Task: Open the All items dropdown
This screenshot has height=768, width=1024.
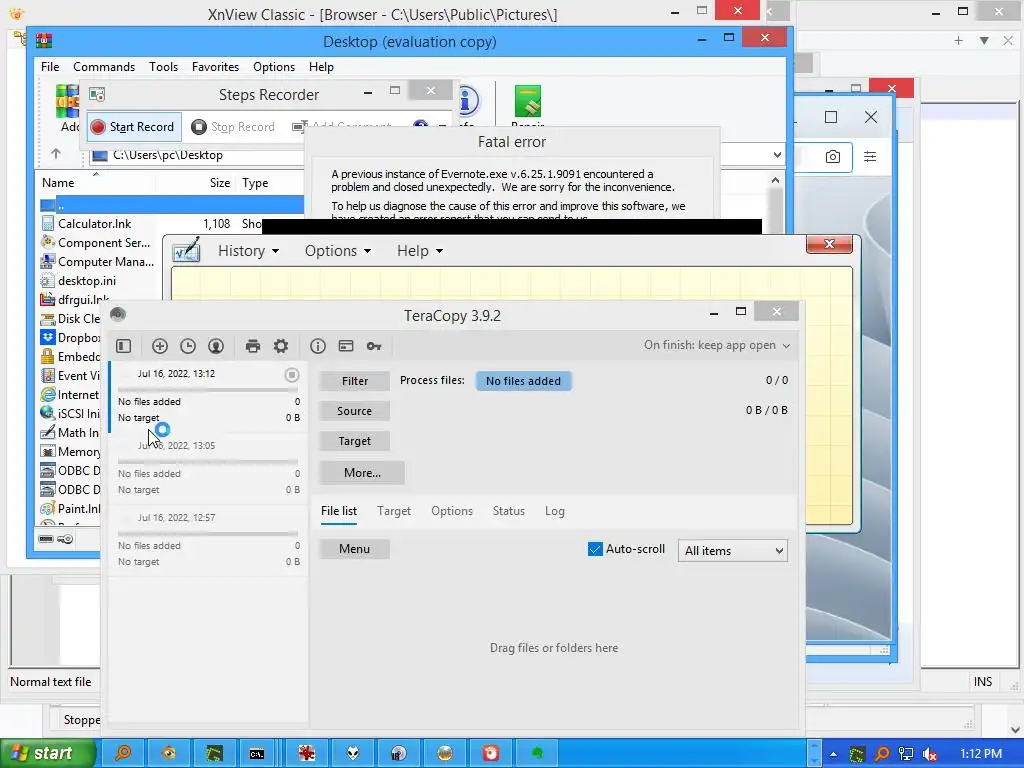Action: [x=732, y=551]
